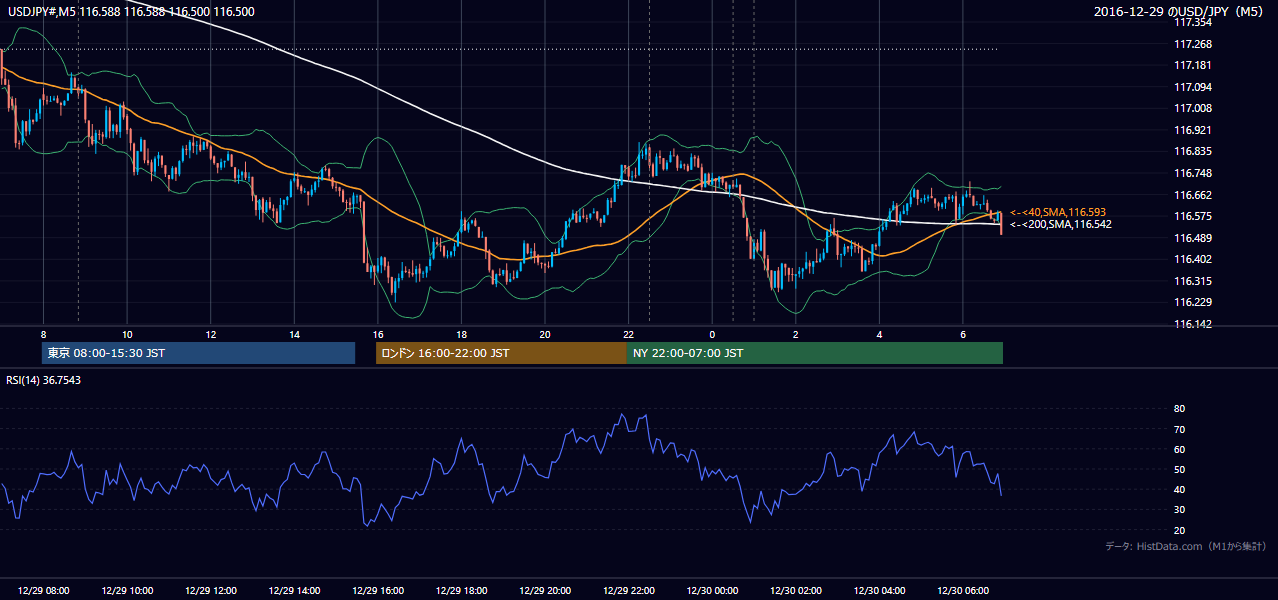The height and width of the screenshot is (600, 1278).
Task: Click price axis value 117.268
Action: (x=1192, y=44)
